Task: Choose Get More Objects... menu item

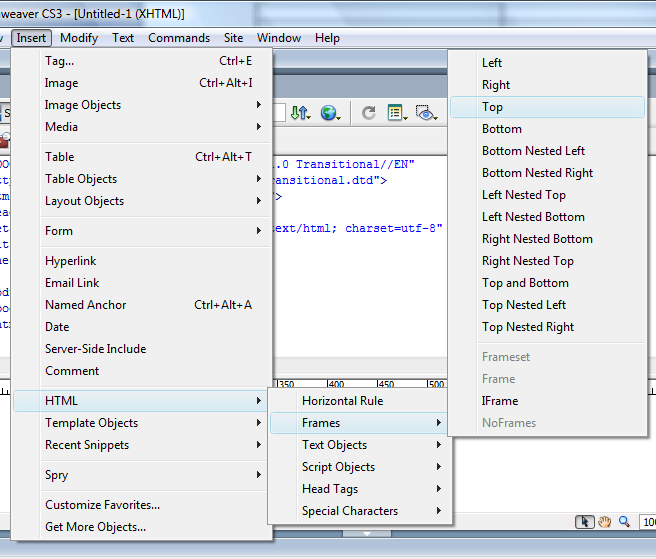Action: pos(142,527)
